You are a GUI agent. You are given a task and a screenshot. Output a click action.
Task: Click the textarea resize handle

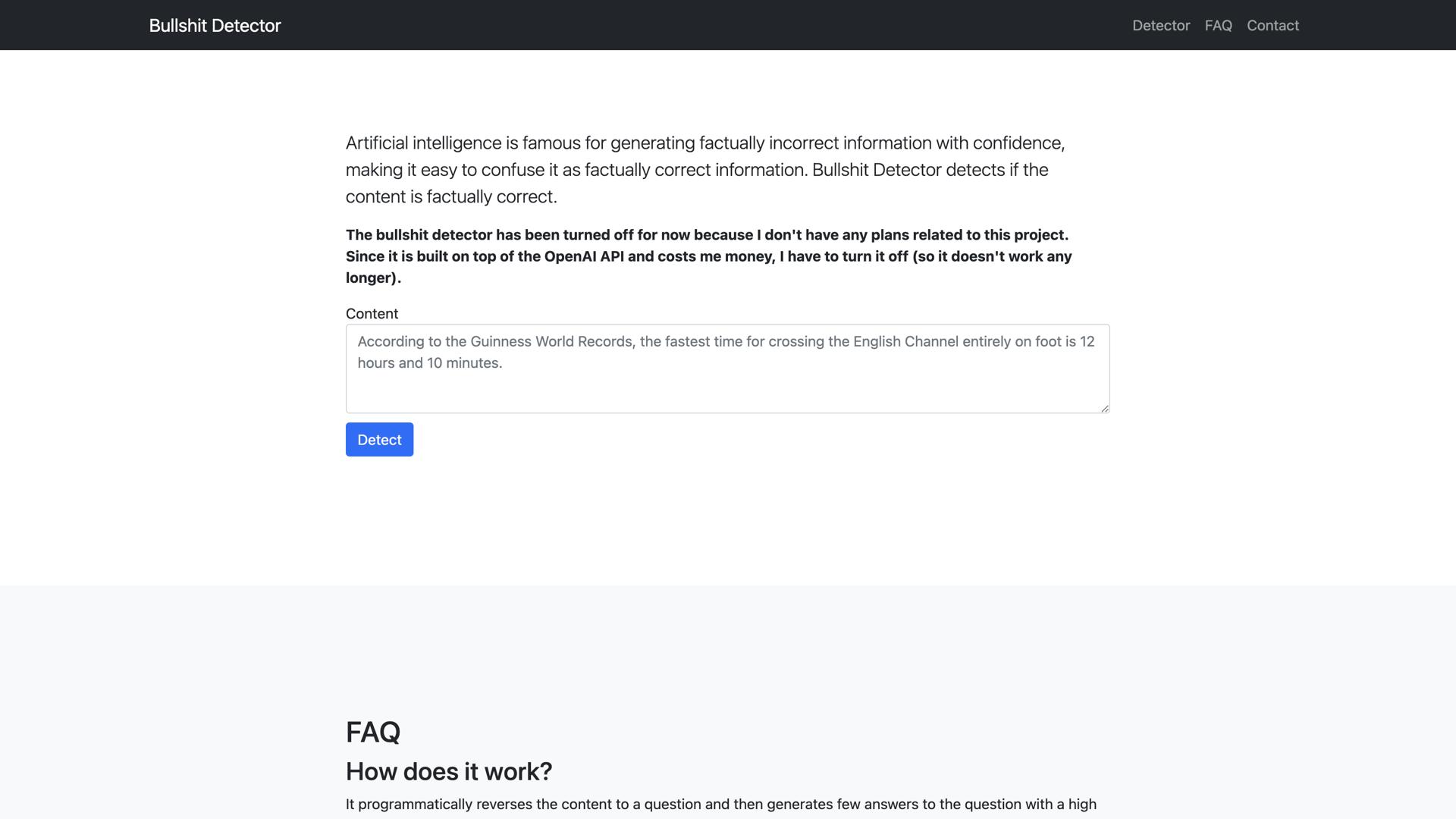1104,408
